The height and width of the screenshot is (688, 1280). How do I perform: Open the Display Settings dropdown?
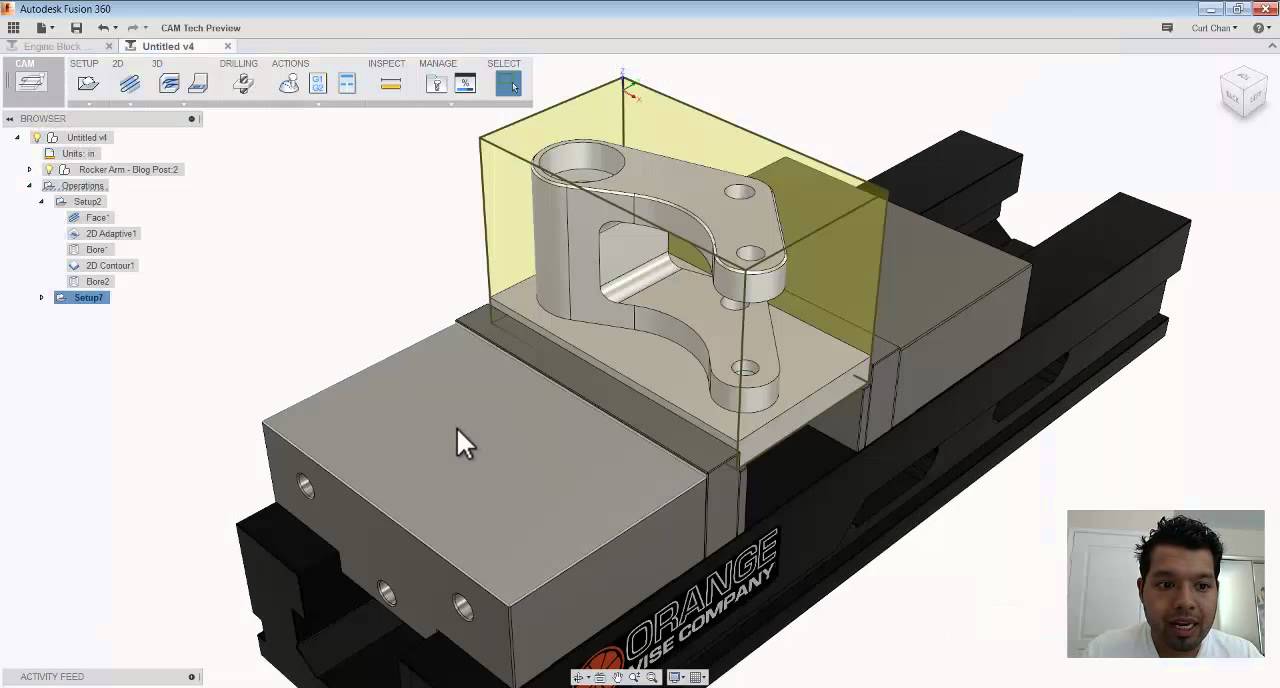[x=678, y=677]
